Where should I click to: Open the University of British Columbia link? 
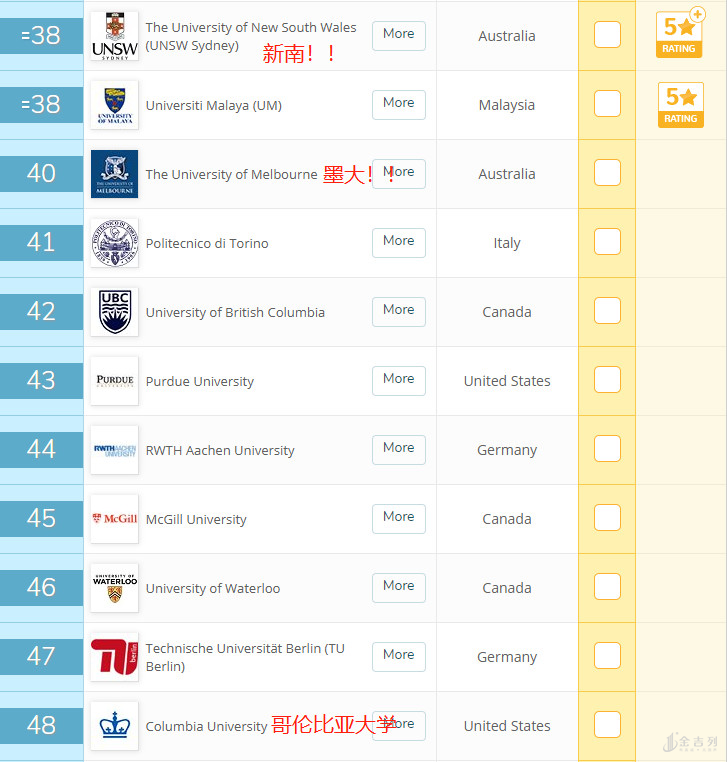click(x=235, y=312)
